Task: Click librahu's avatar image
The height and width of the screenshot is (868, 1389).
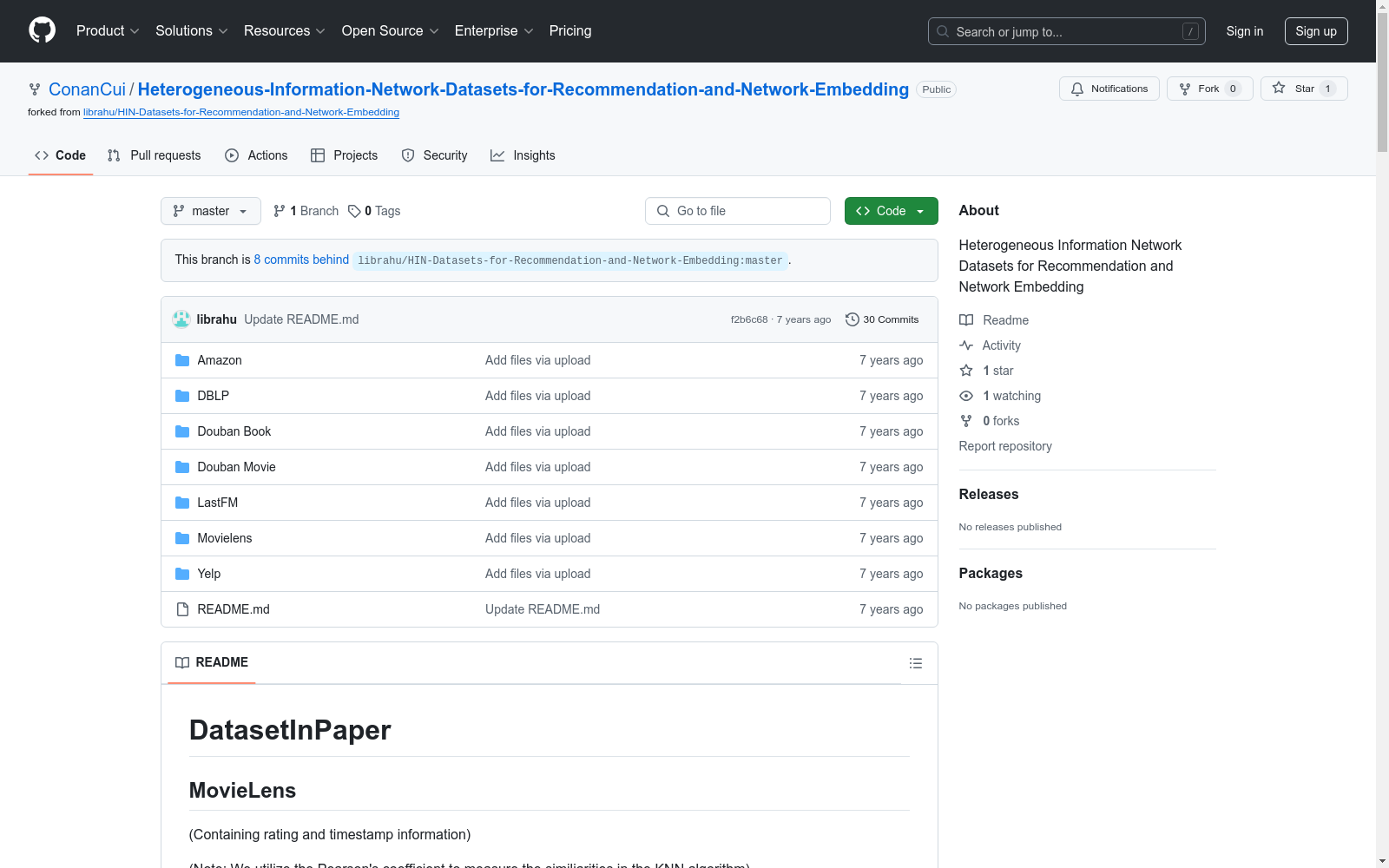Action: [x=181, y=319]
